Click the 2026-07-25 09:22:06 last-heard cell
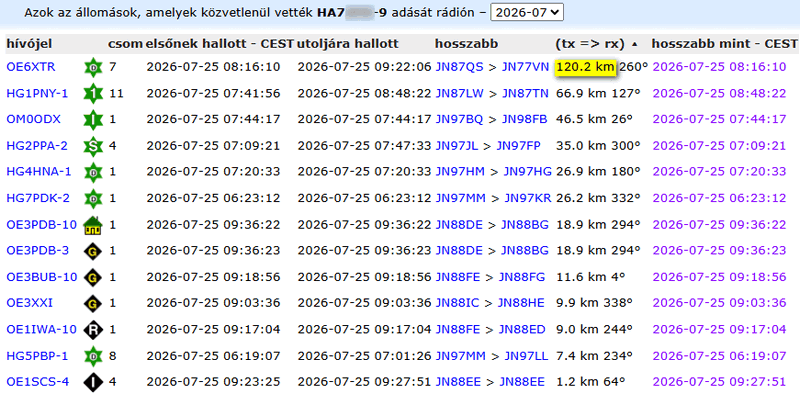The width and height of the screenshot is (800, 394). click(x=365, y=67)
